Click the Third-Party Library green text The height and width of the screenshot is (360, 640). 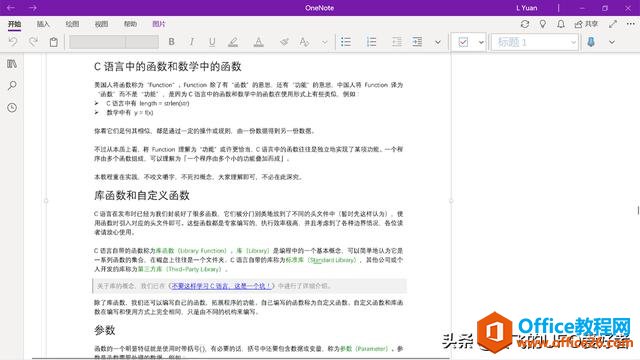coord(194,269)
